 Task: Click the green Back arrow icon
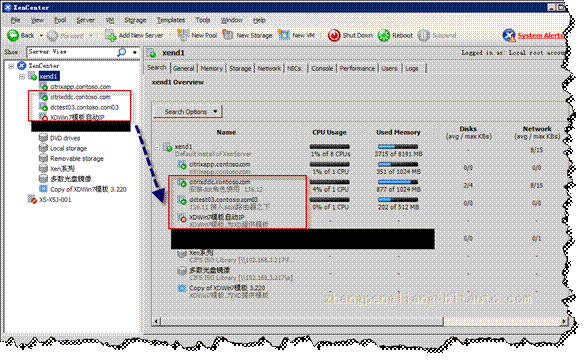click(13, 36)
